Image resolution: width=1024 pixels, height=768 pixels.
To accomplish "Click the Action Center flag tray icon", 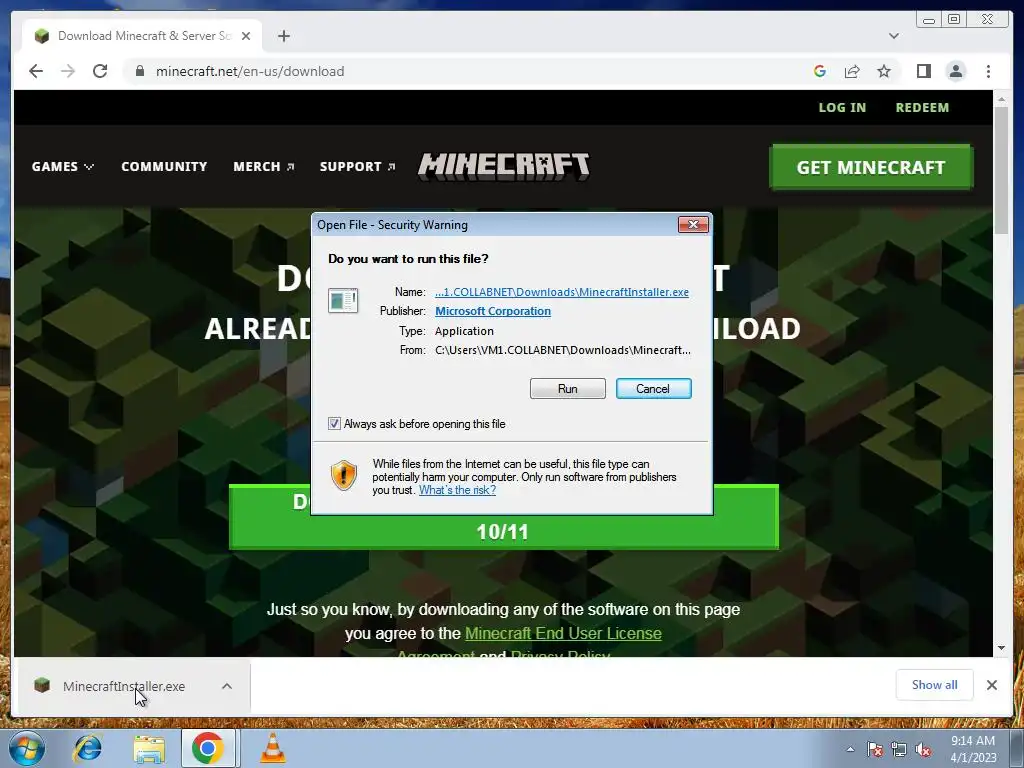I will [x=875, y=749].
